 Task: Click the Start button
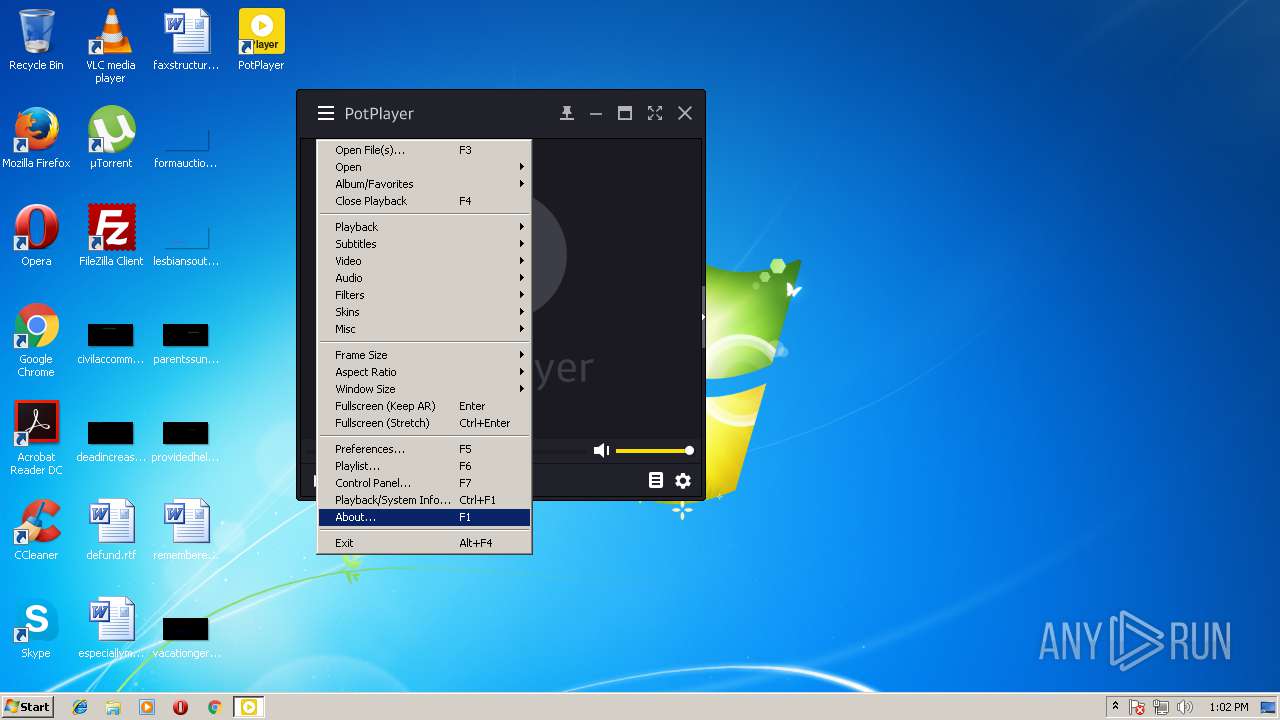(28, 707)
